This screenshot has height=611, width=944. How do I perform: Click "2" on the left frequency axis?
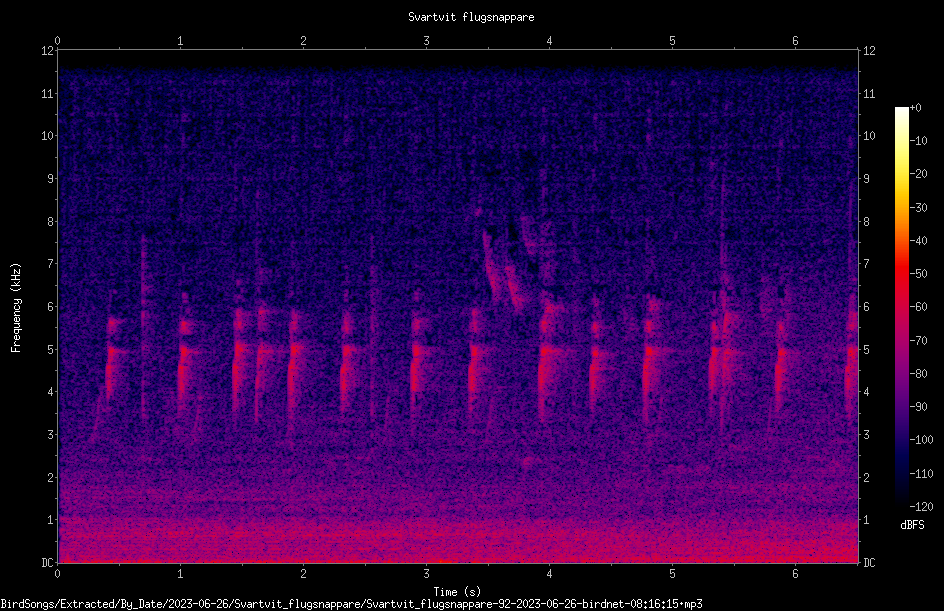tap(51, 477)
